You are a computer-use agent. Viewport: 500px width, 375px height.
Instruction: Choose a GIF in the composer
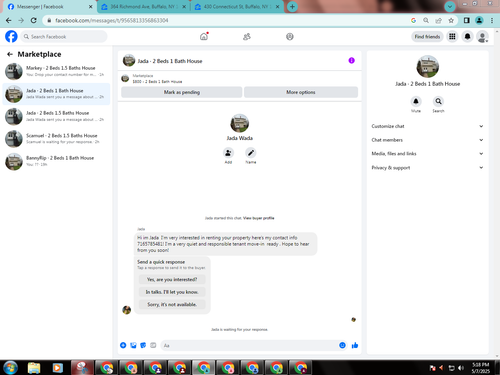153,345
